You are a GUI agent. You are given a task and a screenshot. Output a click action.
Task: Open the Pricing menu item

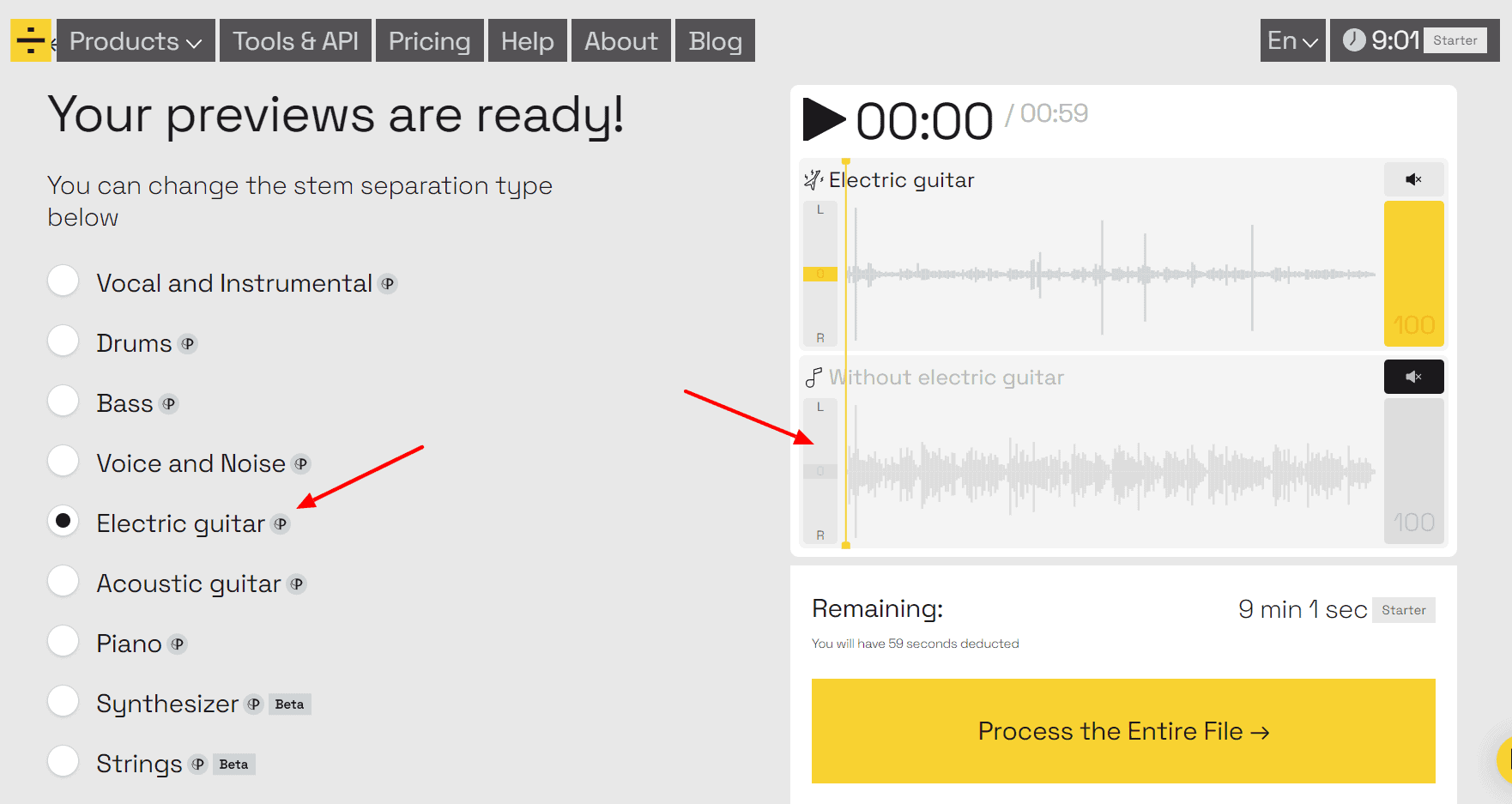429,41
